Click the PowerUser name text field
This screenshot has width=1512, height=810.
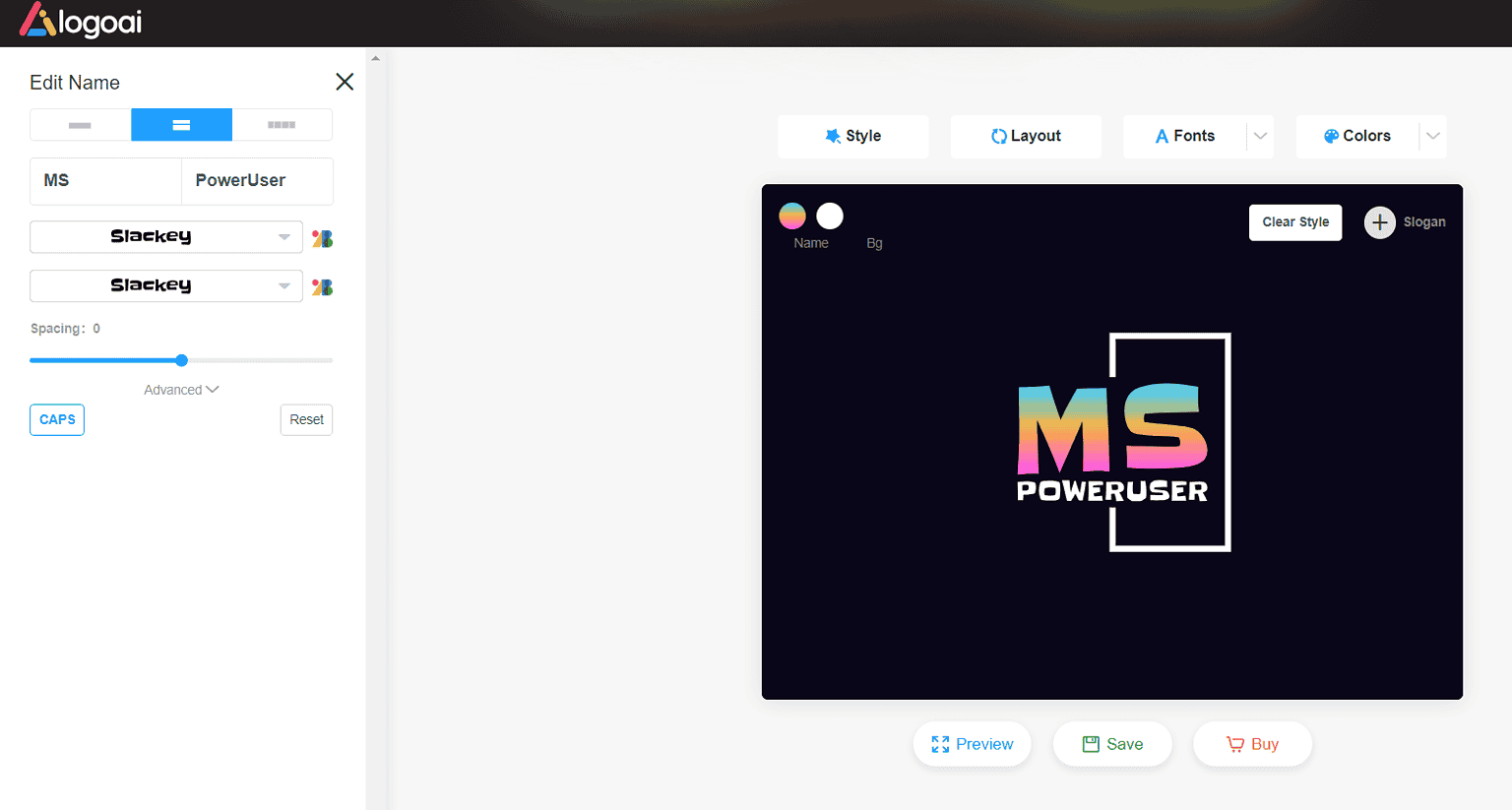[x=257, y=181]
